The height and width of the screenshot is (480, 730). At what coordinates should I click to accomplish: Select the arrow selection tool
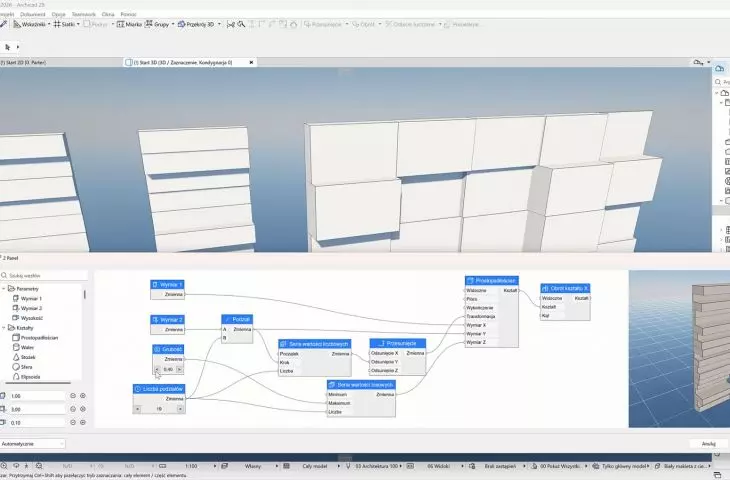click(7, 47)
